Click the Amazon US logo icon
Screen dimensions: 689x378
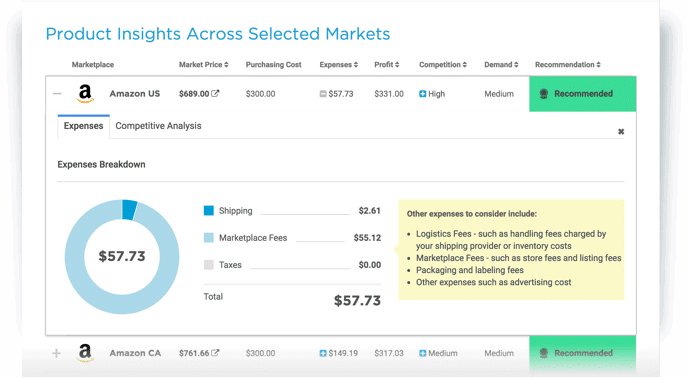(85, 94)
